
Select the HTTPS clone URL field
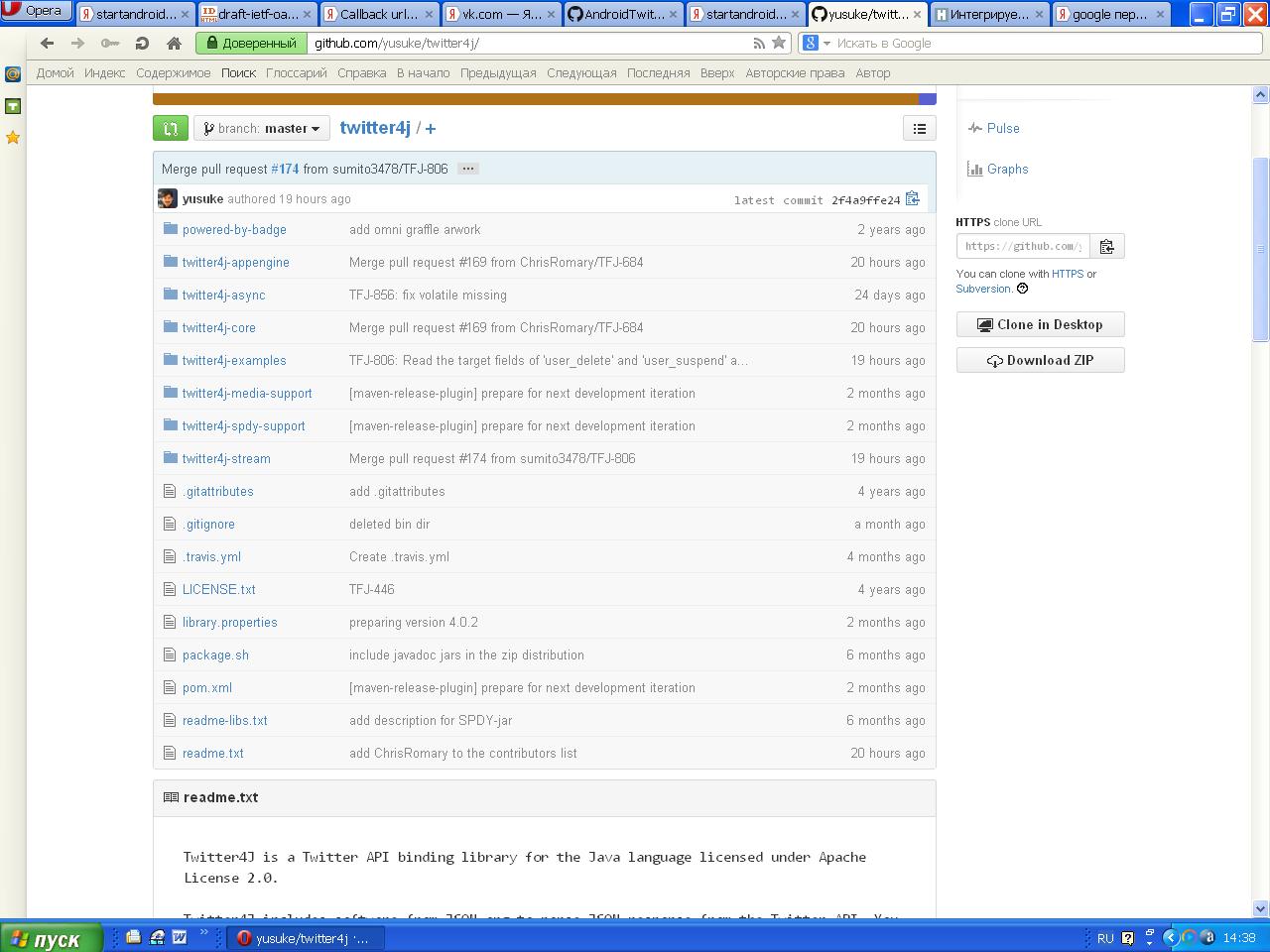pyautogui.click(x=1023, y=246)
